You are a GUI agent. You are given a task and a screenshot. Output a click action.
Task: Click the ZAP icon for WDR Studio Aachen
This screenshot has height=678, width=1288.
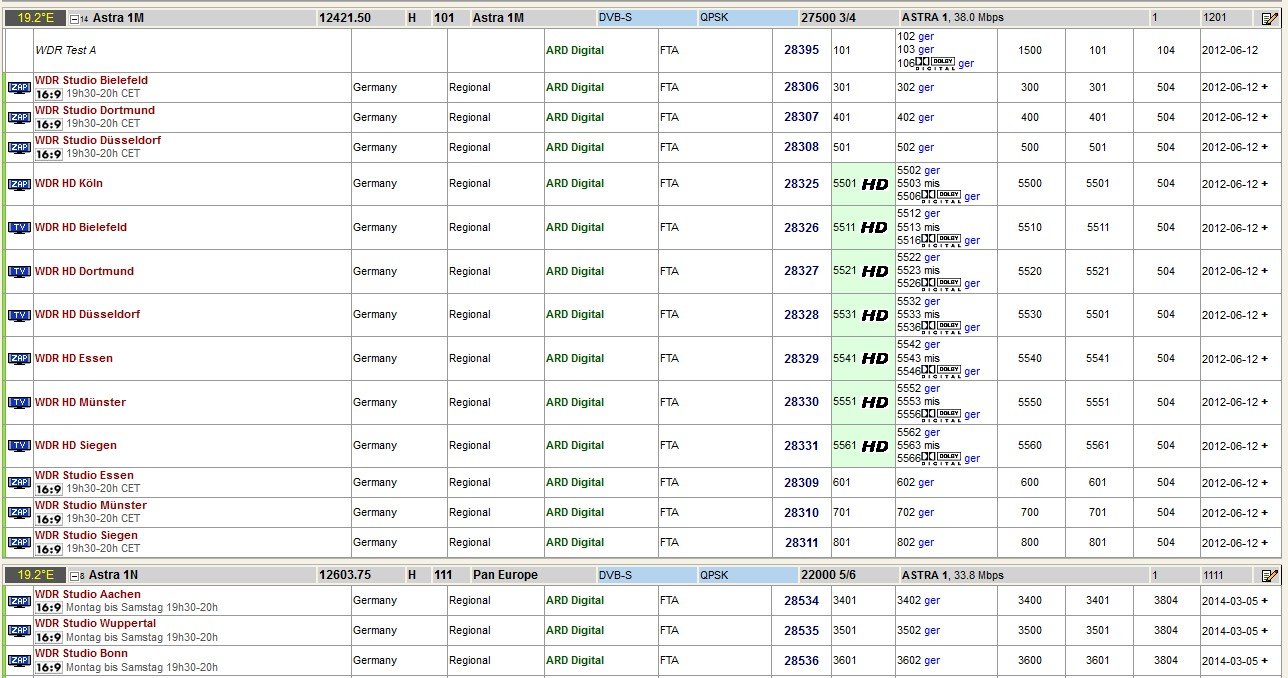coord(19,601)
